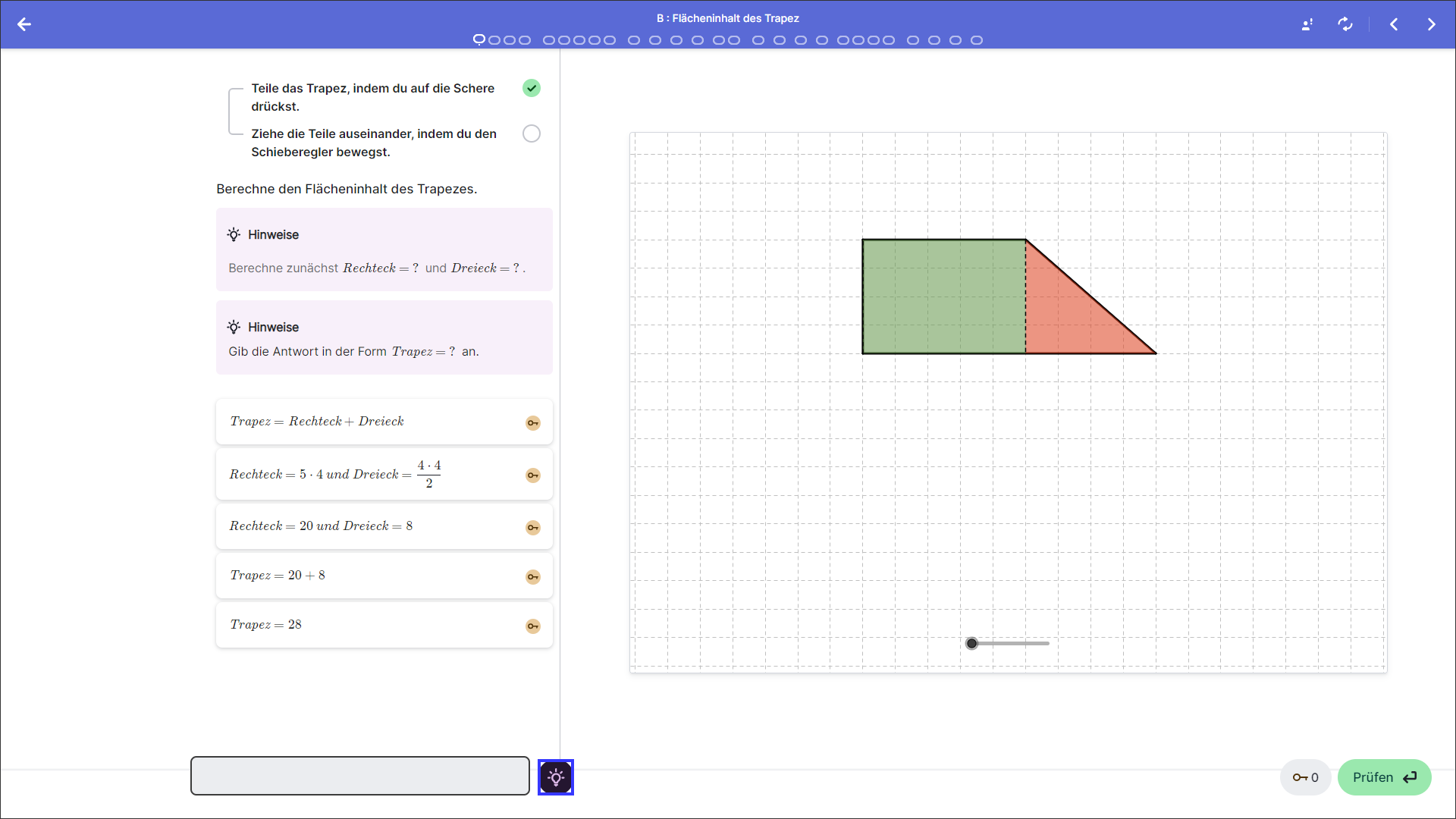
Task: Go to previous task with chevron left
Action: point(1394,24)
